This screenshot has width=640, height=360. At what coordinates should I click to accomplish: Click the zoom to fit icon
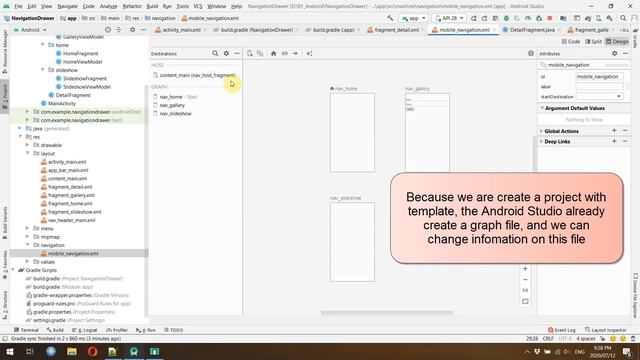(x=525, y=301)
